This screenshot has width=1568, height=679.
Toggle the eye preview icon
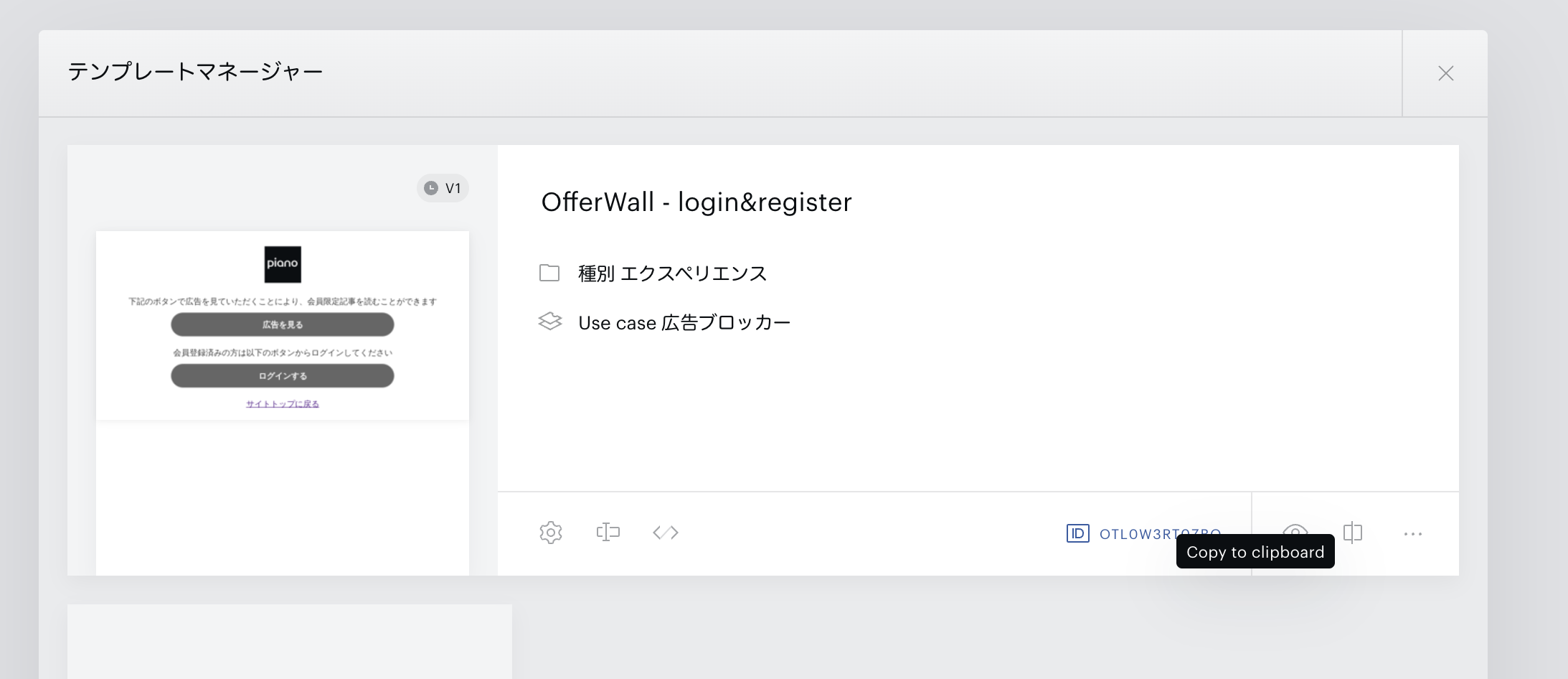[1295, 529]
